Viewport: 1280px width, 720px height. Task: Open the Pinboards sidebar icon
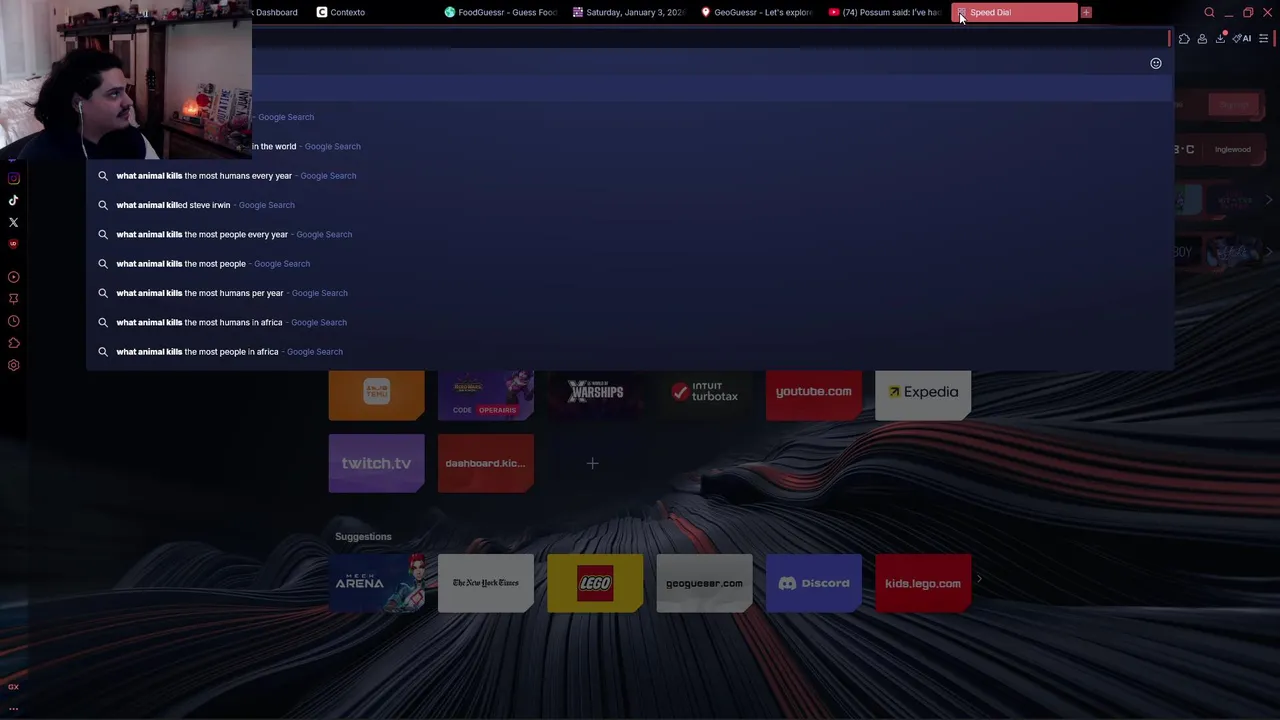pos(13,299)
